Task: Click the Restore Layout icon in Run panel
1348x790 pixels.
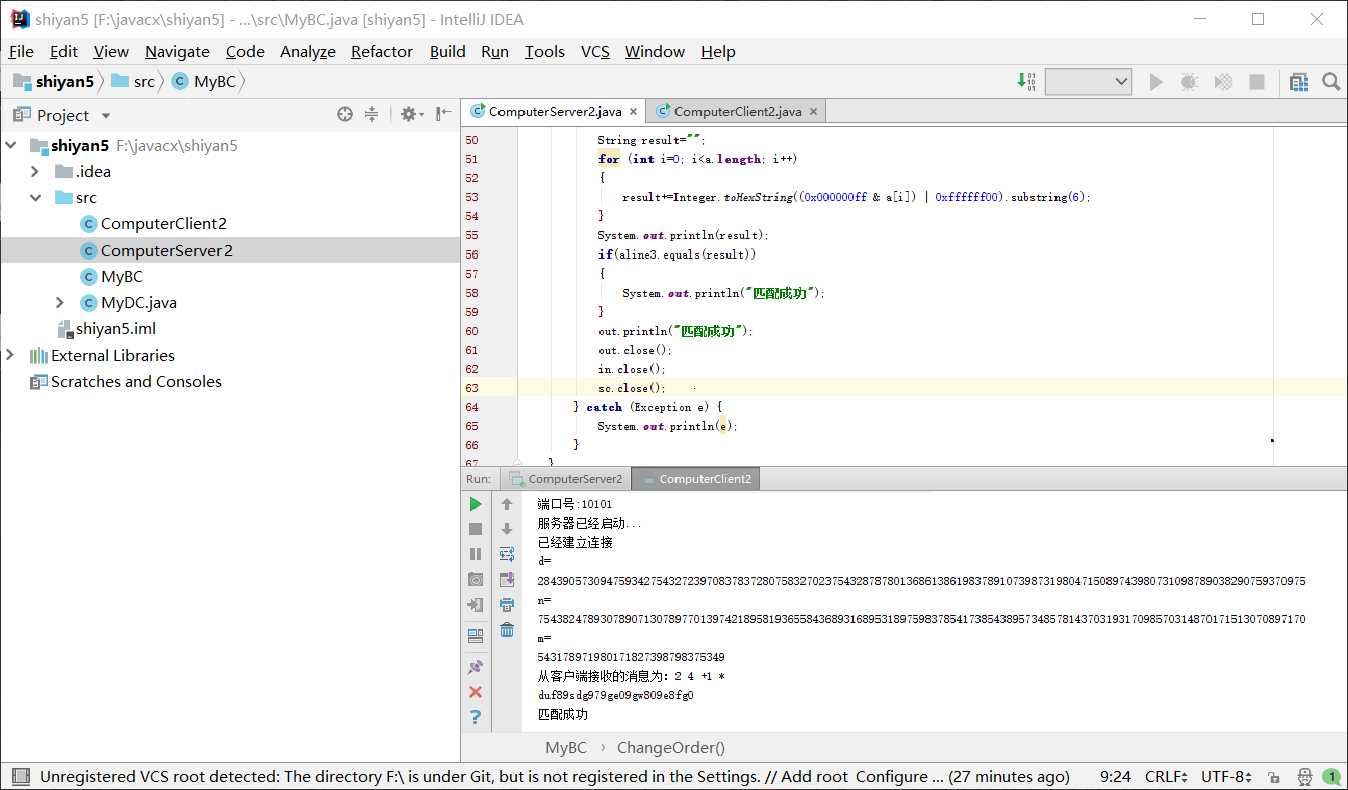Action: point(476,635)
